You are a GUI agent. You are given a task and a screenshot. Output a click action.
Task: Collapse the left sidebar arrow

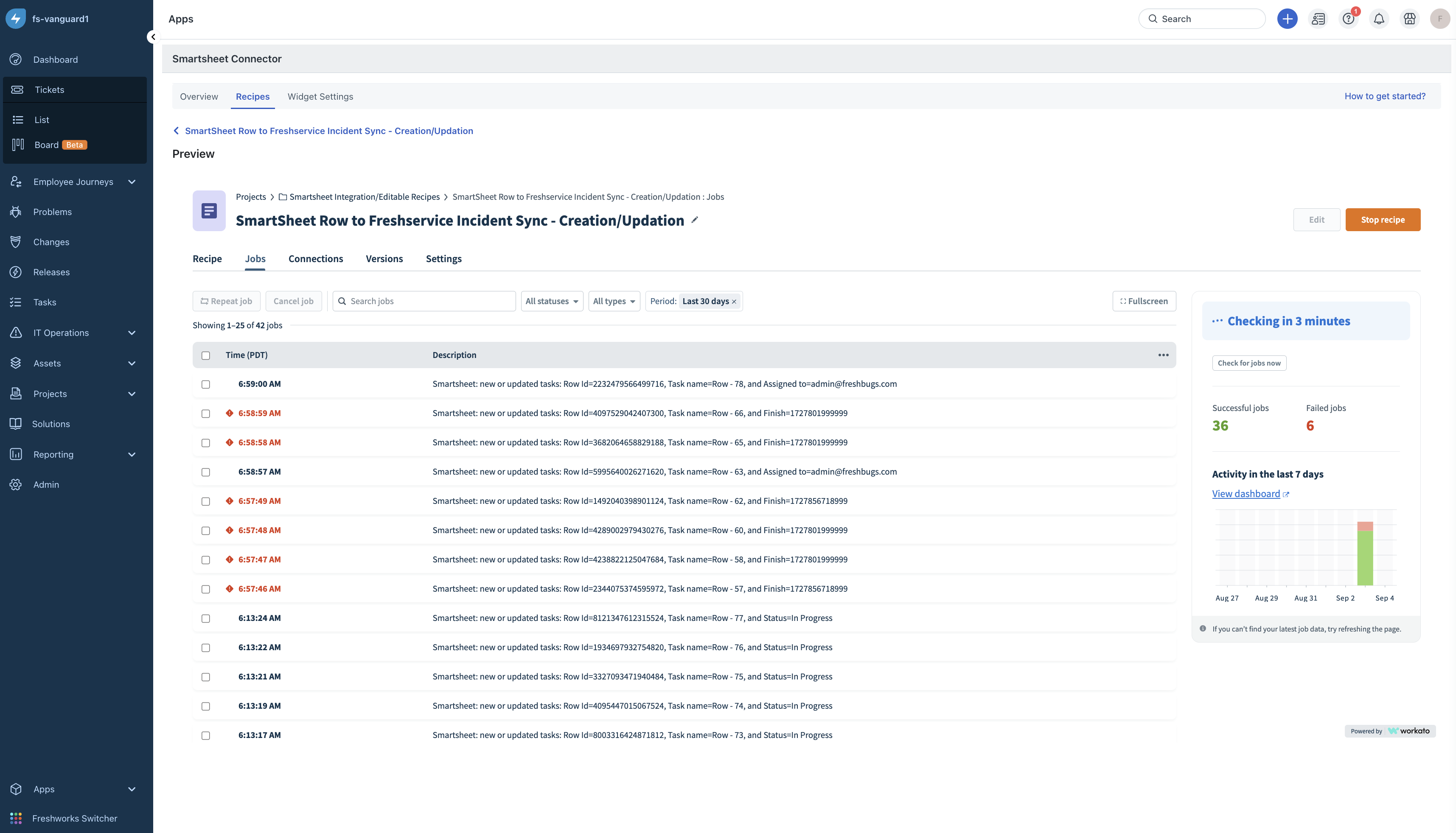pos(153,36)
